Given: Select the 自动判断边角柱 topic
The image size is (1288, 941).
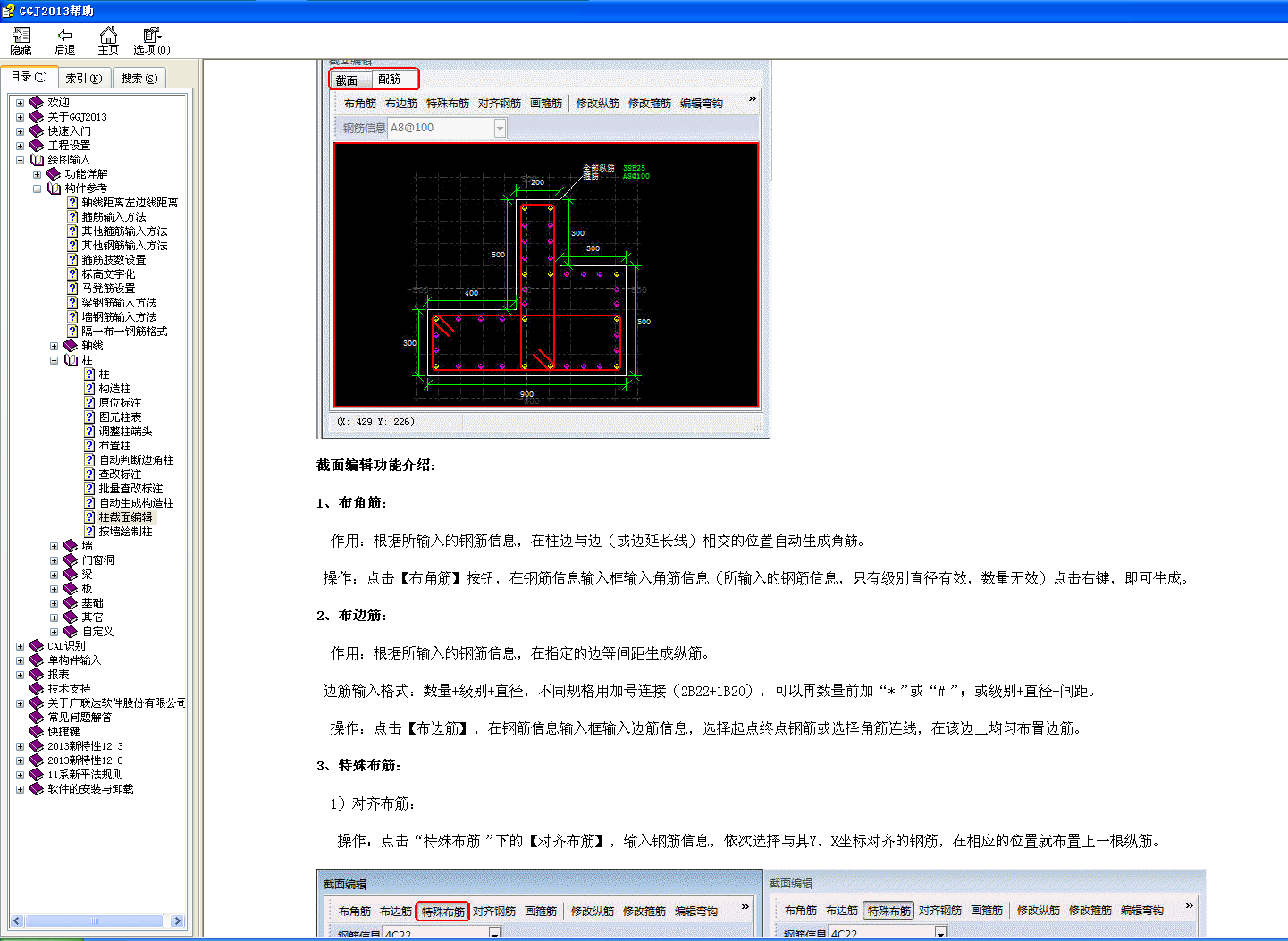Looking at the screenshot, I should [x=136, y=460].
